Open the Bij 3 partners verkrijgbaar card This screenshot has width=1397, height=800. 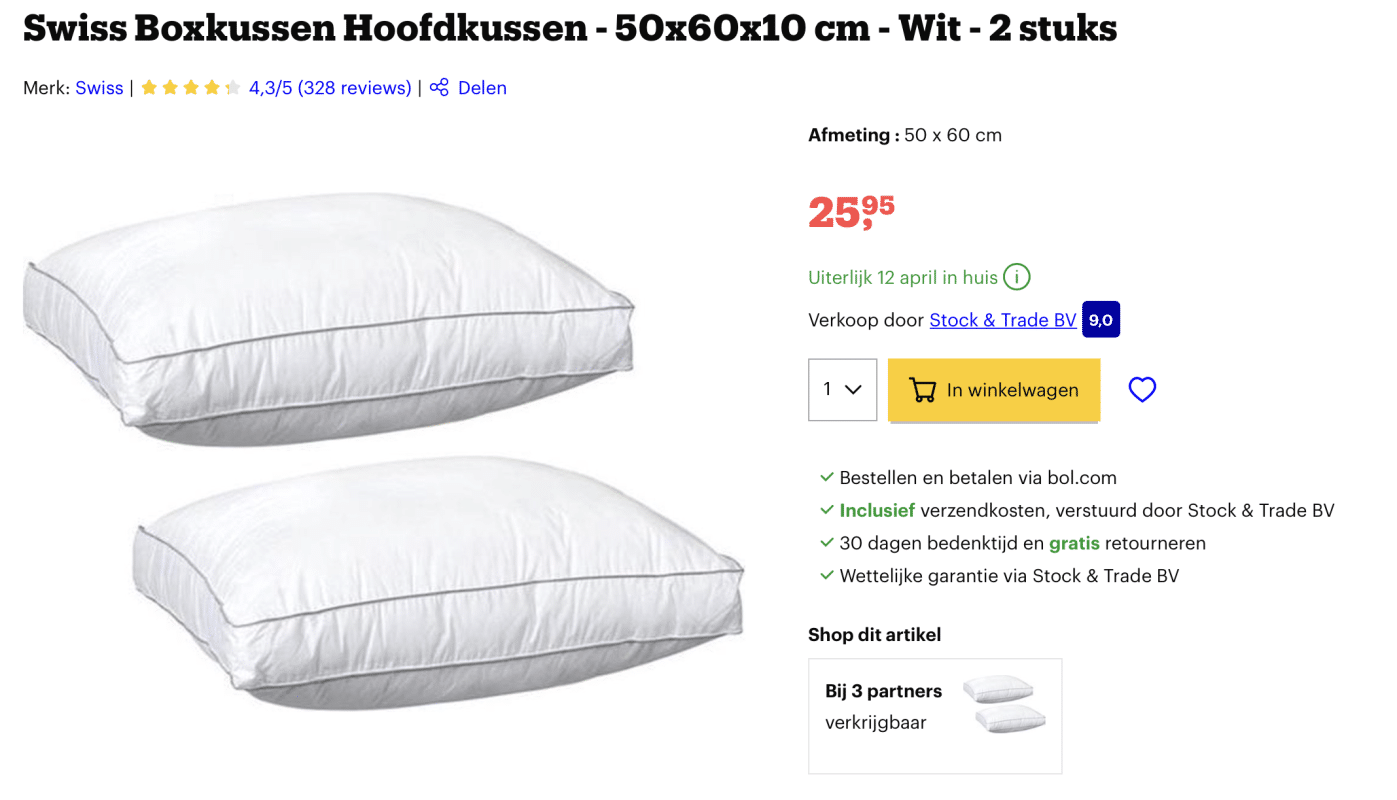(935, 716)
